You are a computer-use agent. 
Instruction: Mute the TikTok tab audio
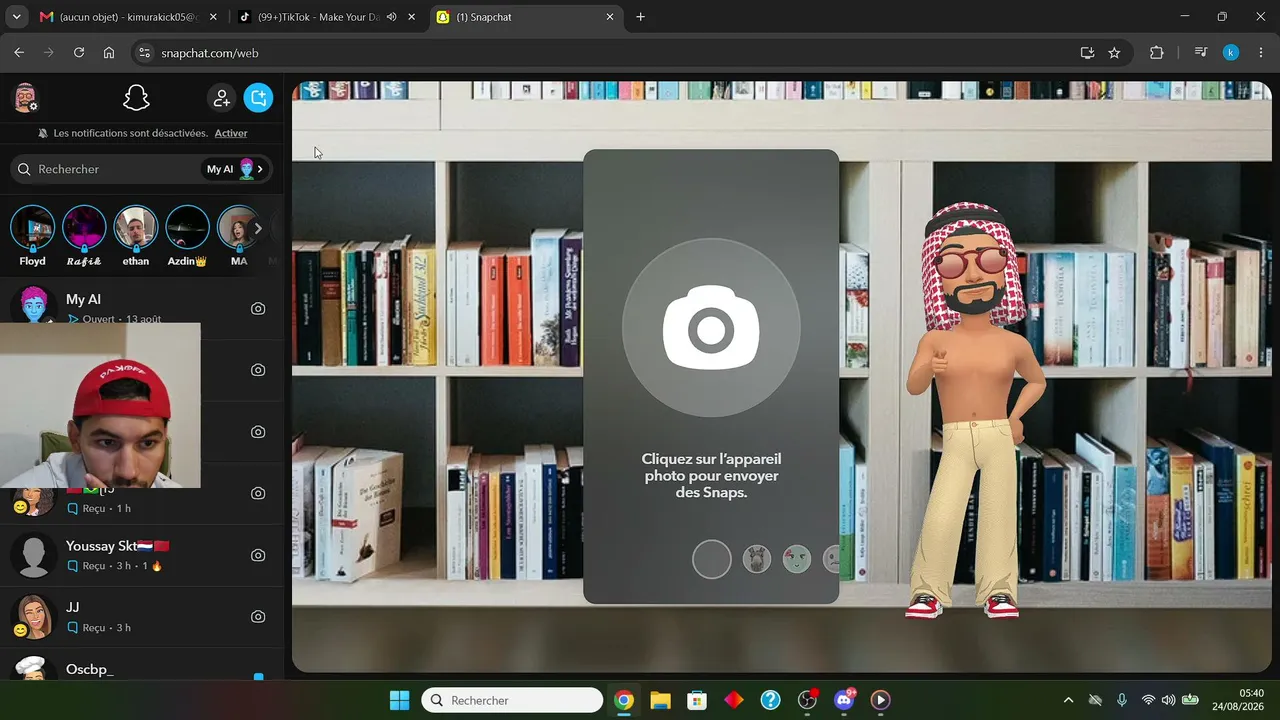coord(391,17)
